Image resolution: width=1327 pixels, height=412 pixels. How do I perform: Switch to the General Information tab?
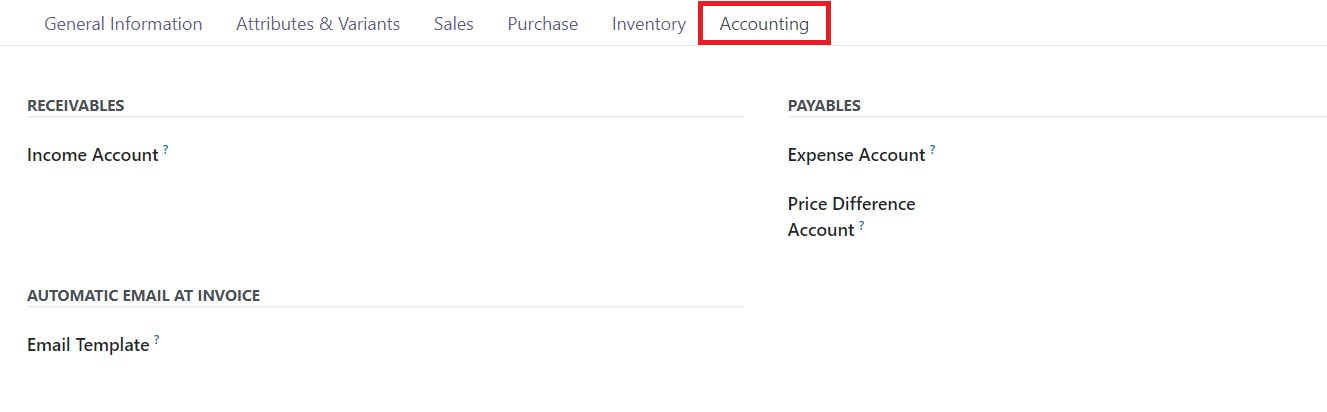click(x=123, y=24)
